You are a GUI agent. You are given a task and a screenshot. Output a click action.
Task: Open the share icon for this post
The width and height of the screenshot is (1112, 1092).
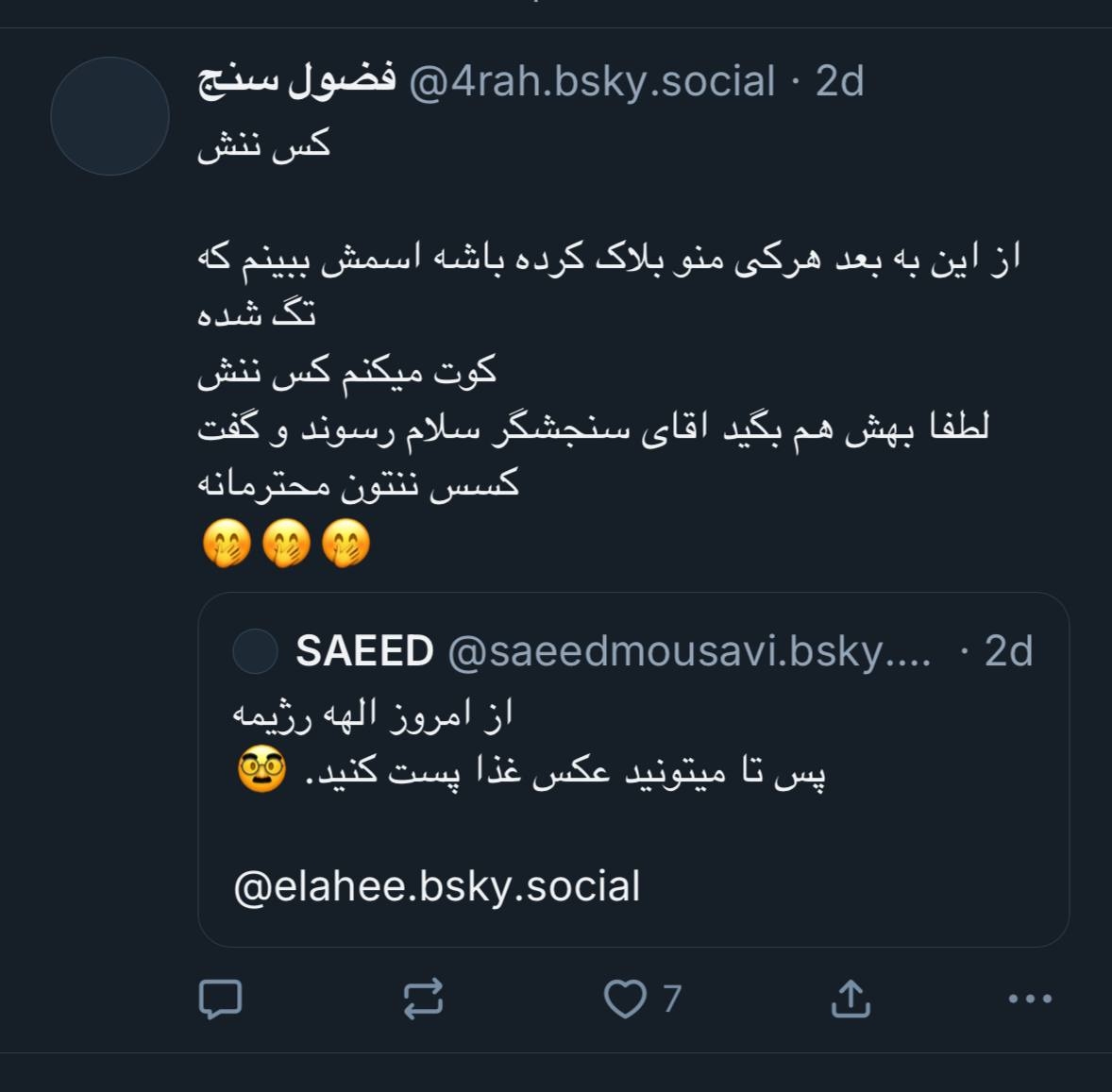850,999
